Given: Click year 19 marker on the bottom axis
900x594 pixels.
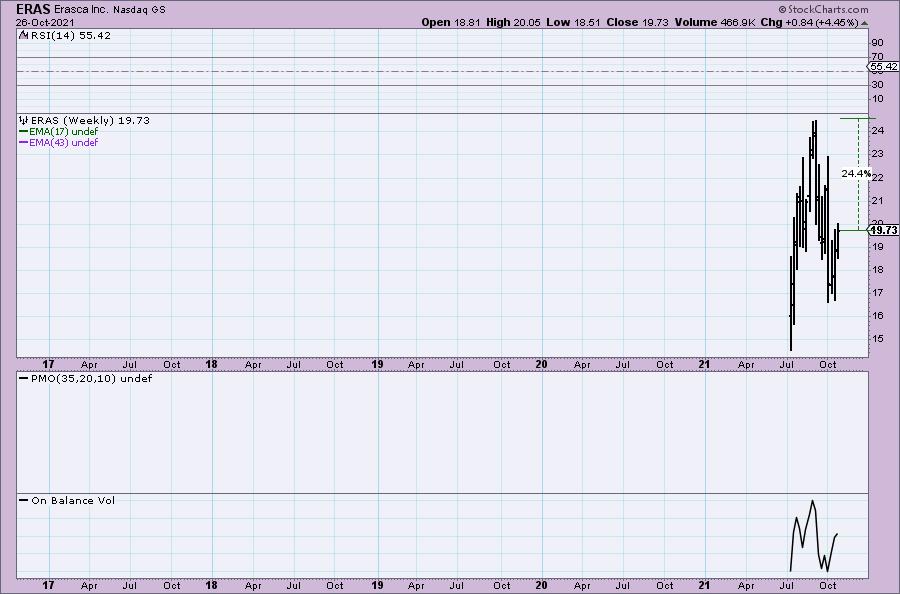Looking at the screenshot, I should (377, 585).
